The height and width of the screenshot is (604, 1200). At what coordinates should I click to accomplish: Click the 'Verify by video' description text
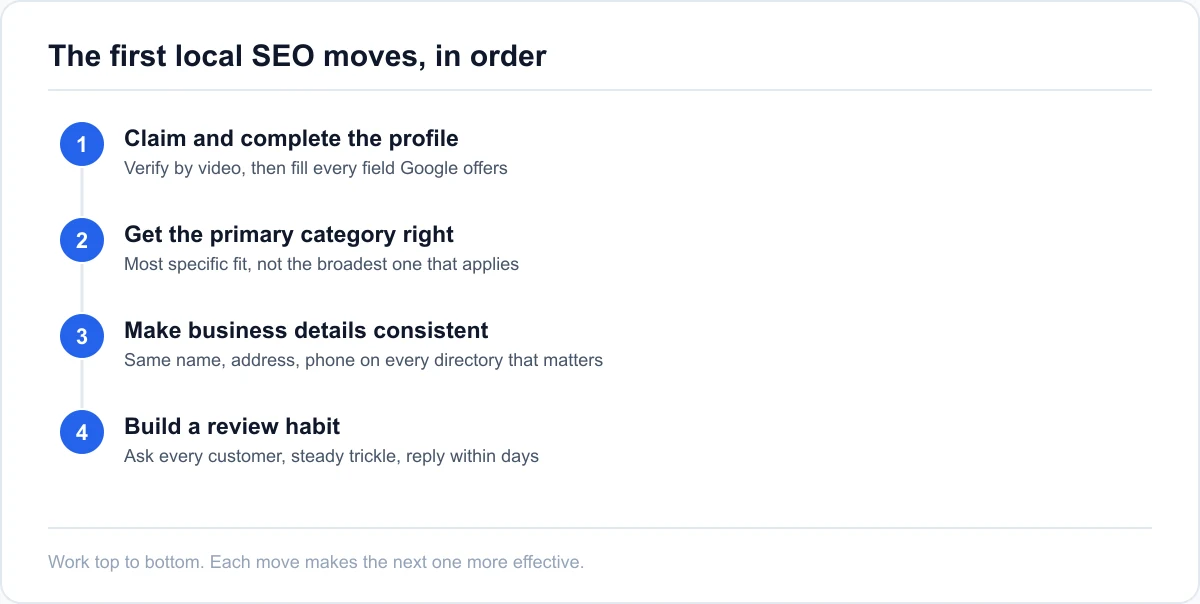pos(316,168)
